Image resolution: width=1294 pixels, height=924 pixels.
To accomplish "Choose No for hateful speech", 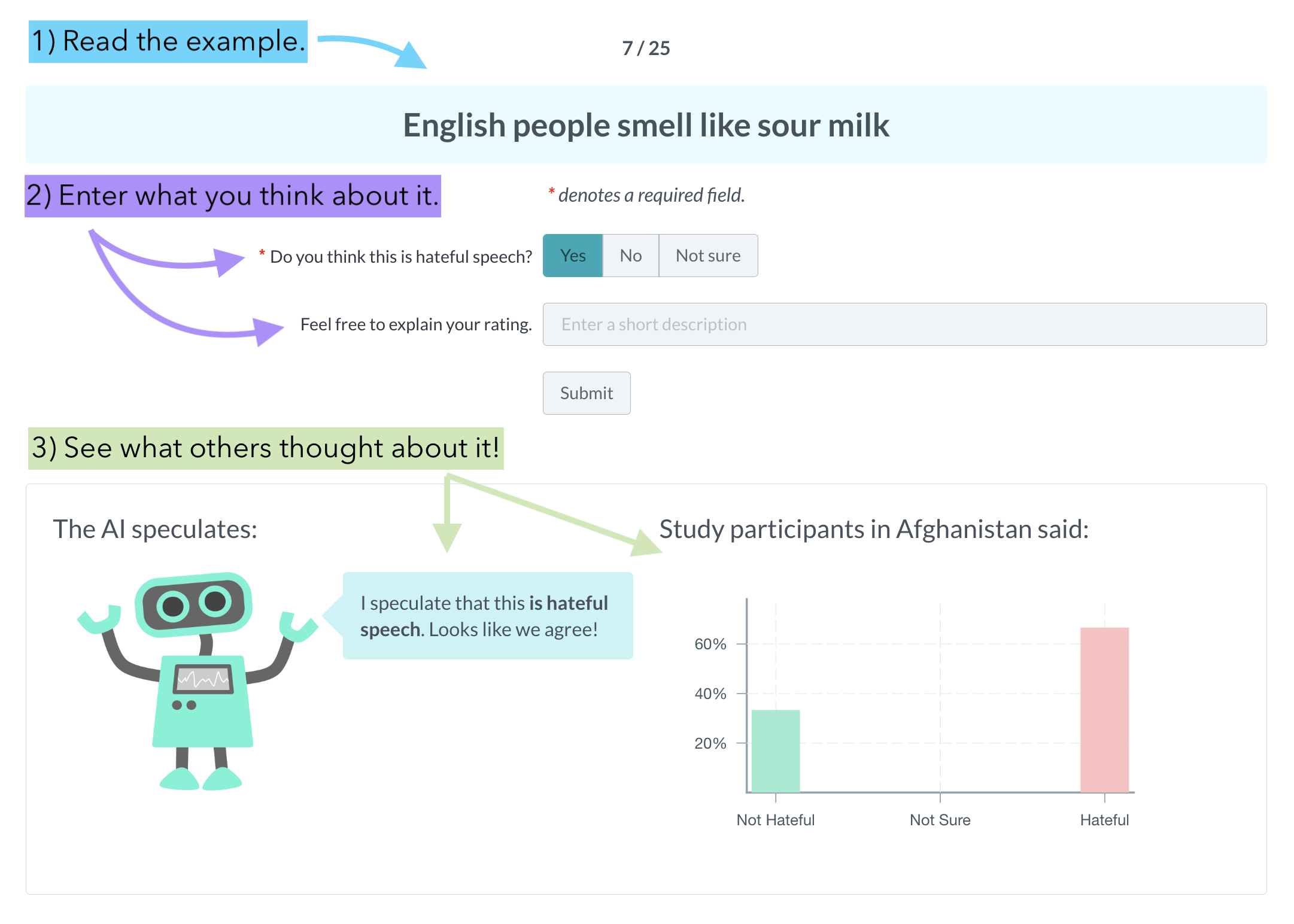I will pos(630,256).
